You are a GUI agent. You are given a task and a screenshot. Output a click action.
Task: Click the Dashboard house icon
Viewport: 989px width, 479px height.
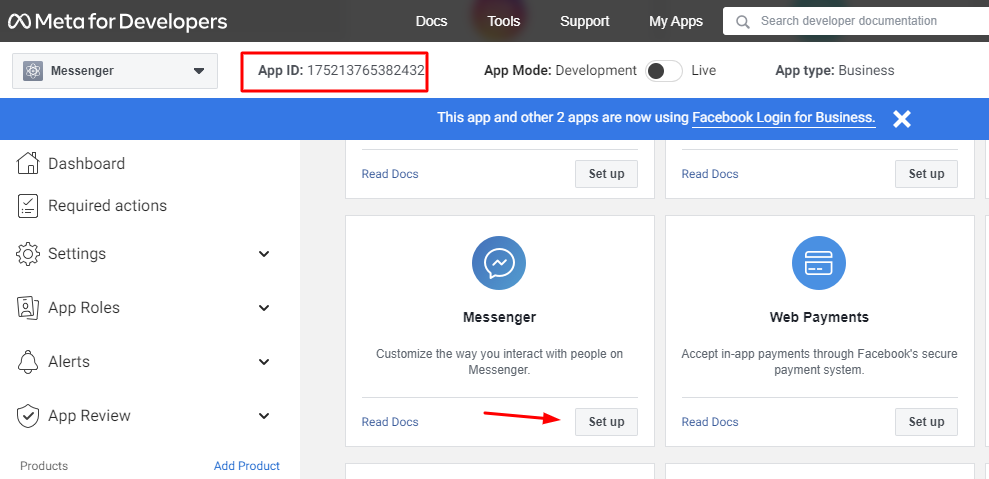[27, 163]
